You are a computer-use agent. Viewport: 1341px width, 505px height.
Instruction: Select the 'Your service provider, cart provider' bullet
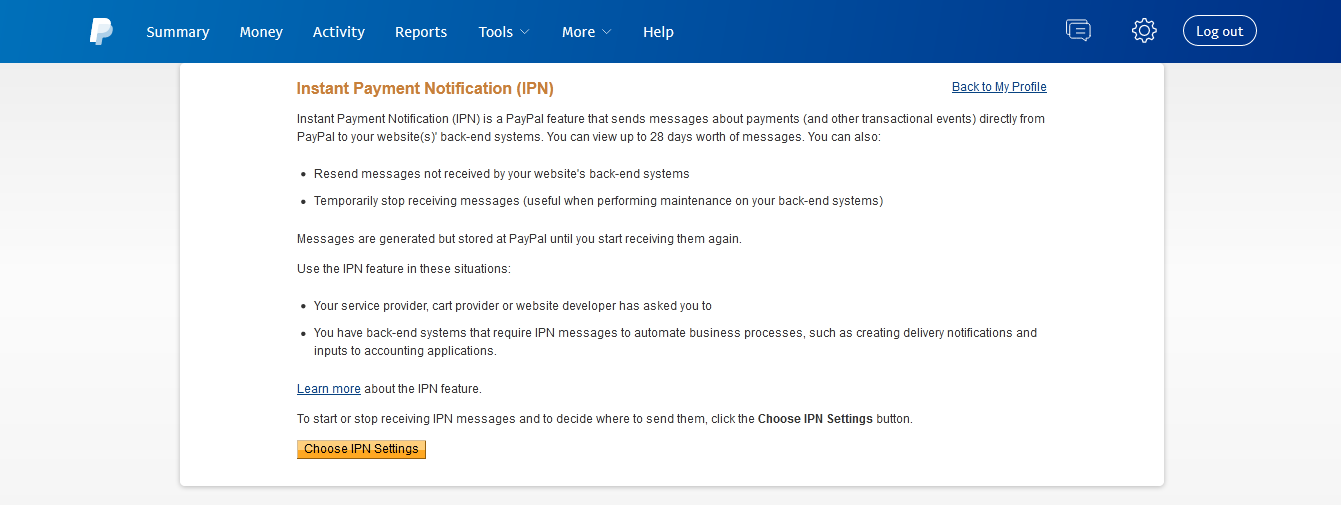[x=513, y=306]
